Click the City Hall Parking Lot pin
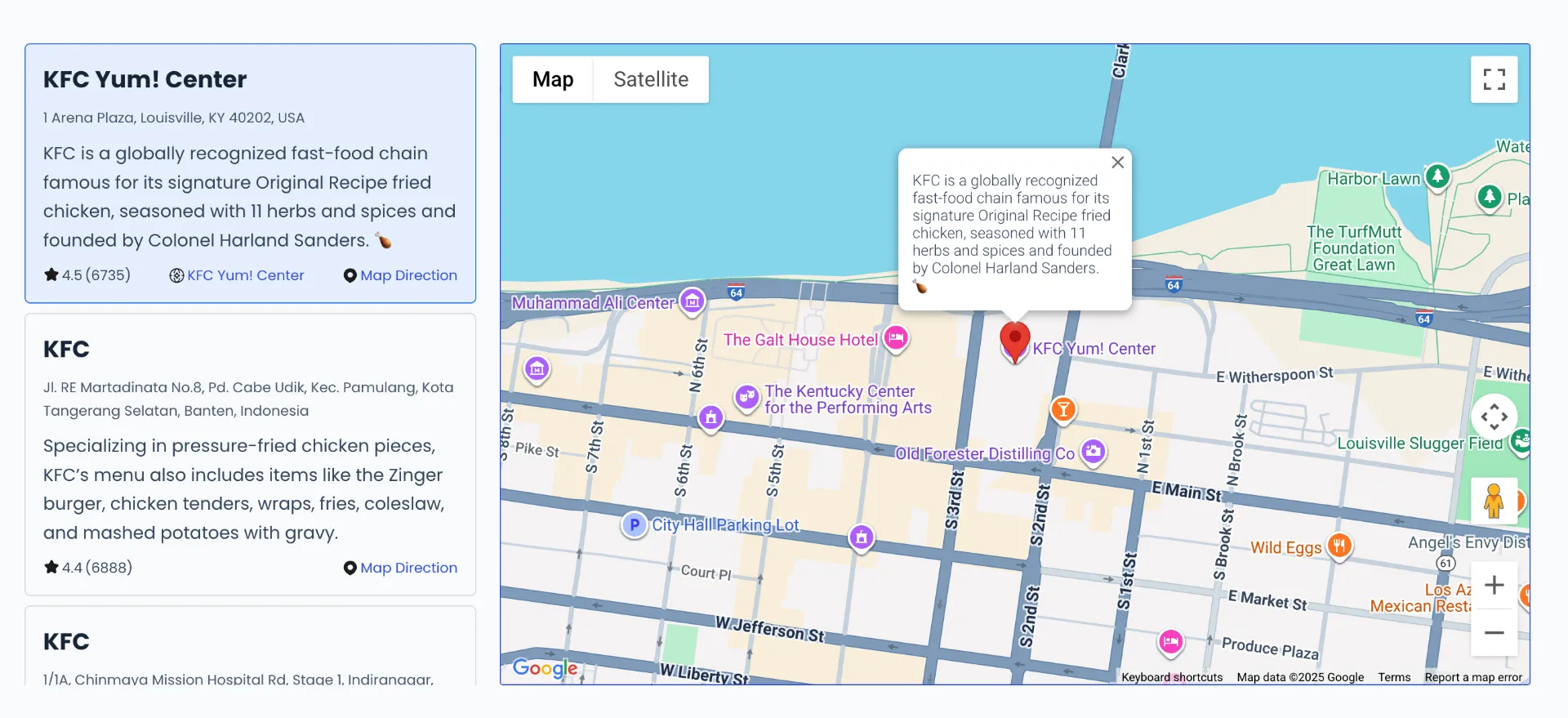This screenshot has width=1568, height=718. tap(634, 524)
